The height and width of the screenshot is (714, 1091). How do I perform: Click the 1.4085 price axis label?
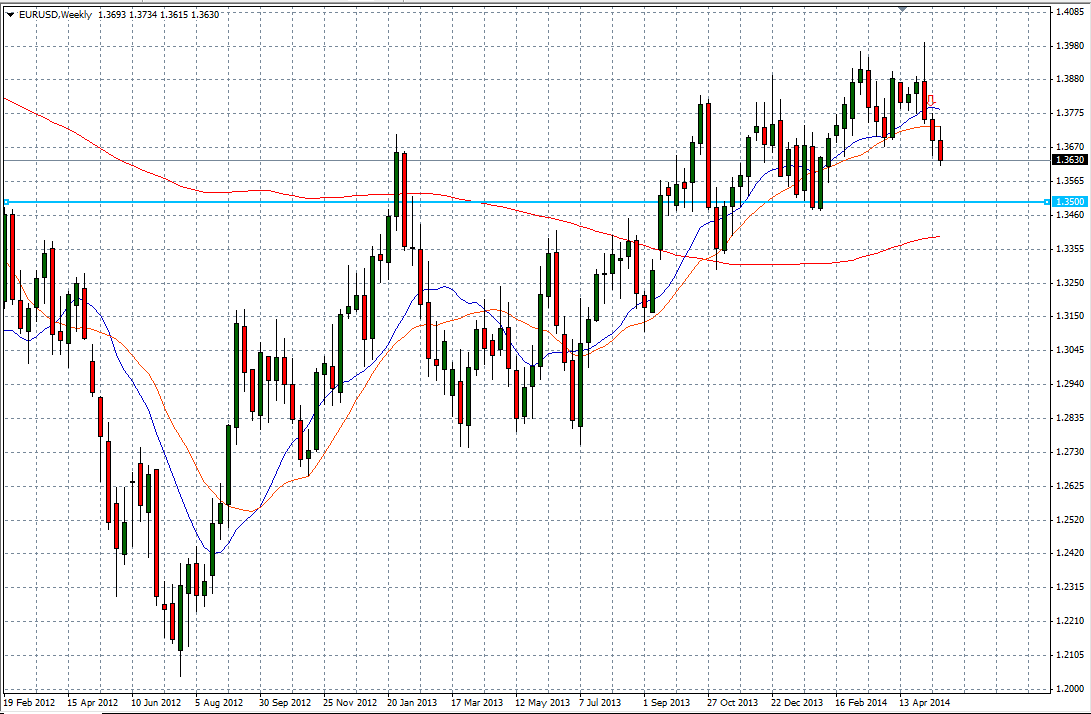1070,11
